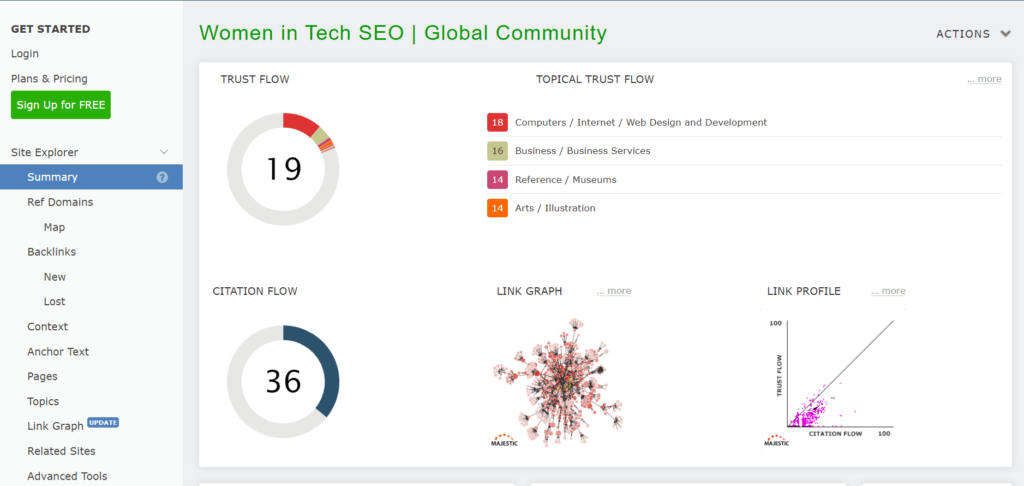This screenshot has height=486, width=1024.
Task: Click the Citation Flow value 36
Action: (283, 381)
